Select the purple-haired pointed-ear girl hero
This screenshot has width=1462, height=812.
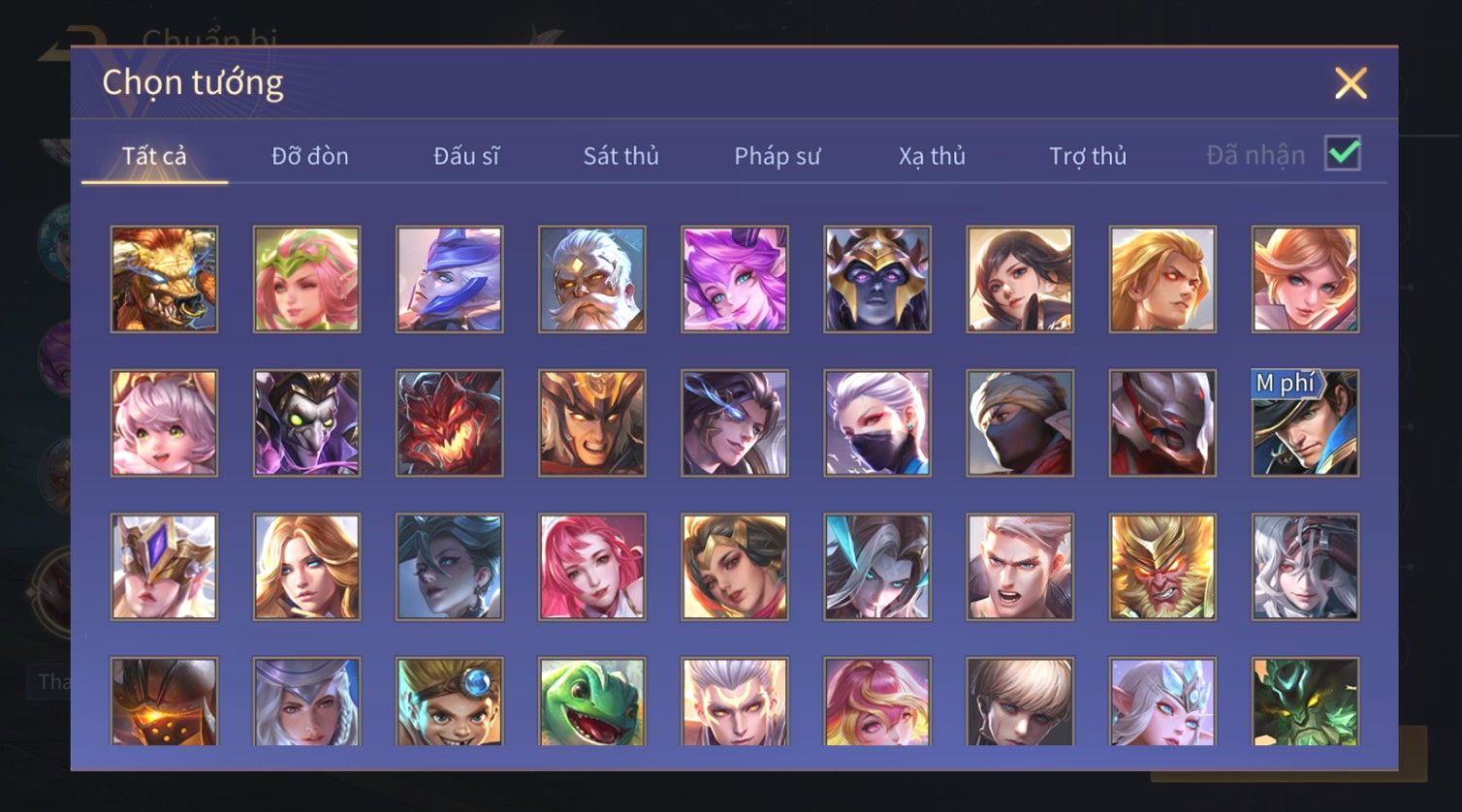pyautogui.click(x=734, y=279)
